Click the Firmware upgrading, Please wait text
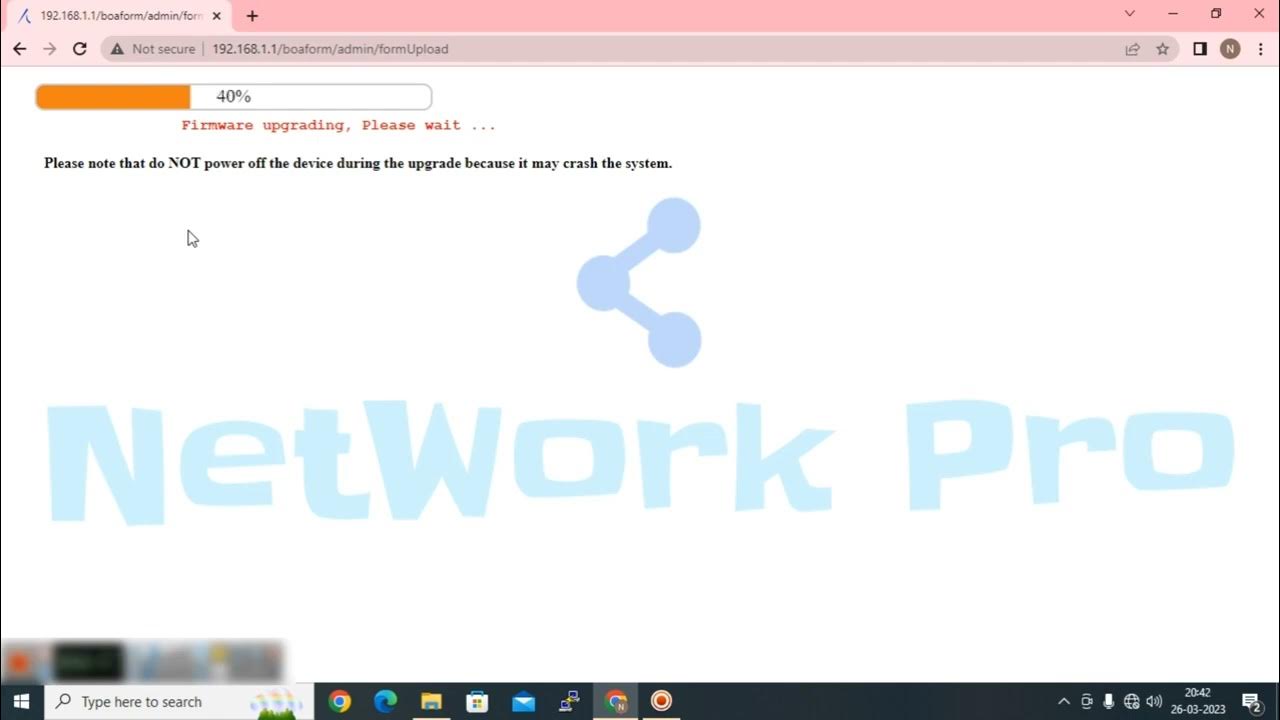Viewport: 1280px width, 720px height. pyautogui.click(x=338, y=125)
